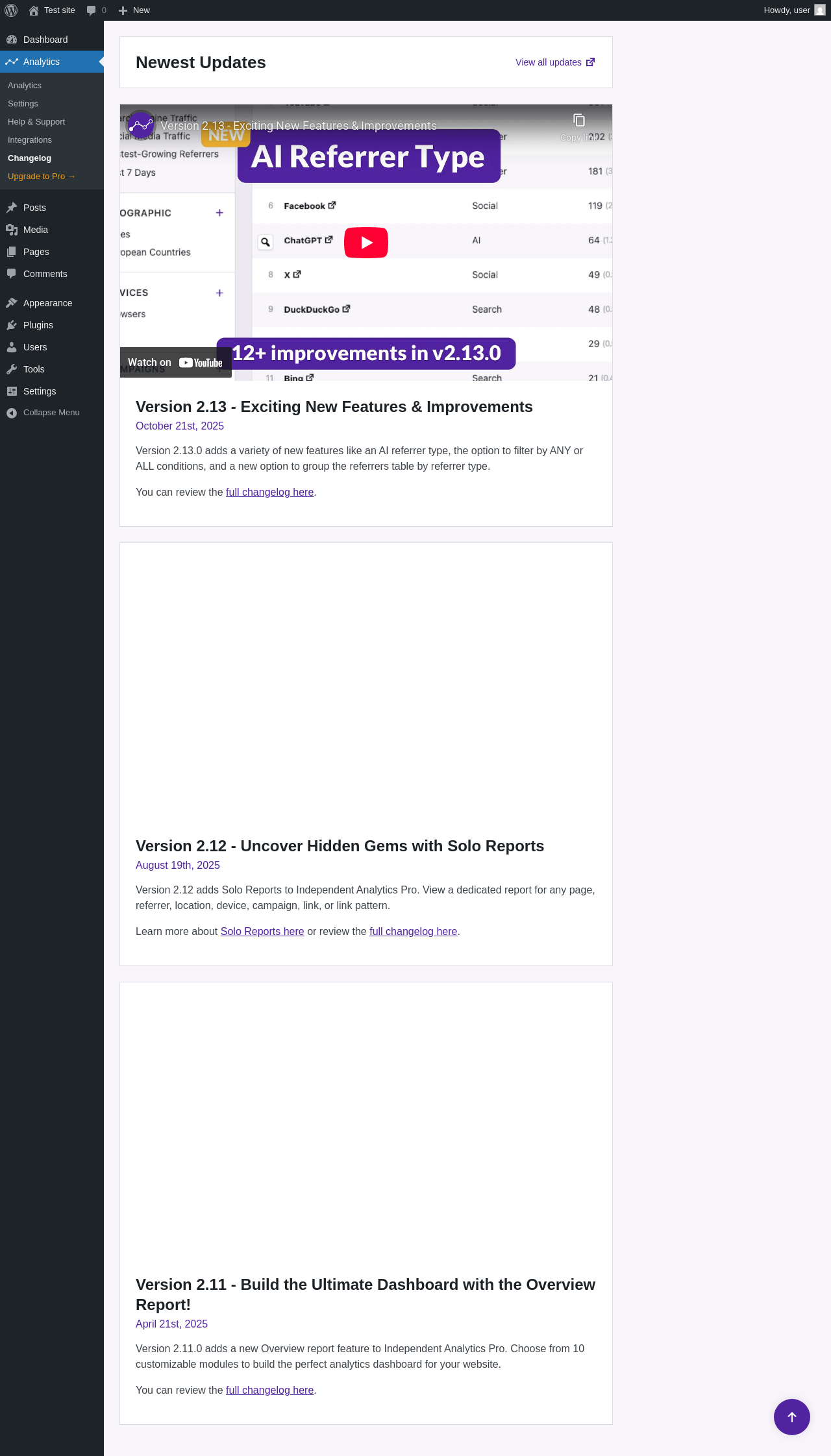Click the Analytics chart icon in sidebar
The image size is (831, 1456).
coord(12,62)
